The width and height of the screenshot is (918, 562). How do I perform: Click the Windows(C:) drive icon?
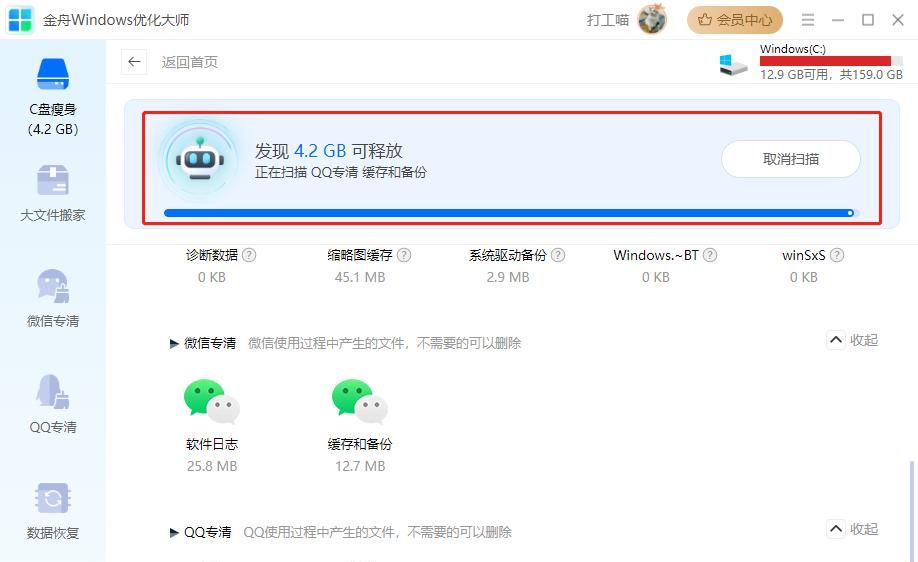point(733,64)
